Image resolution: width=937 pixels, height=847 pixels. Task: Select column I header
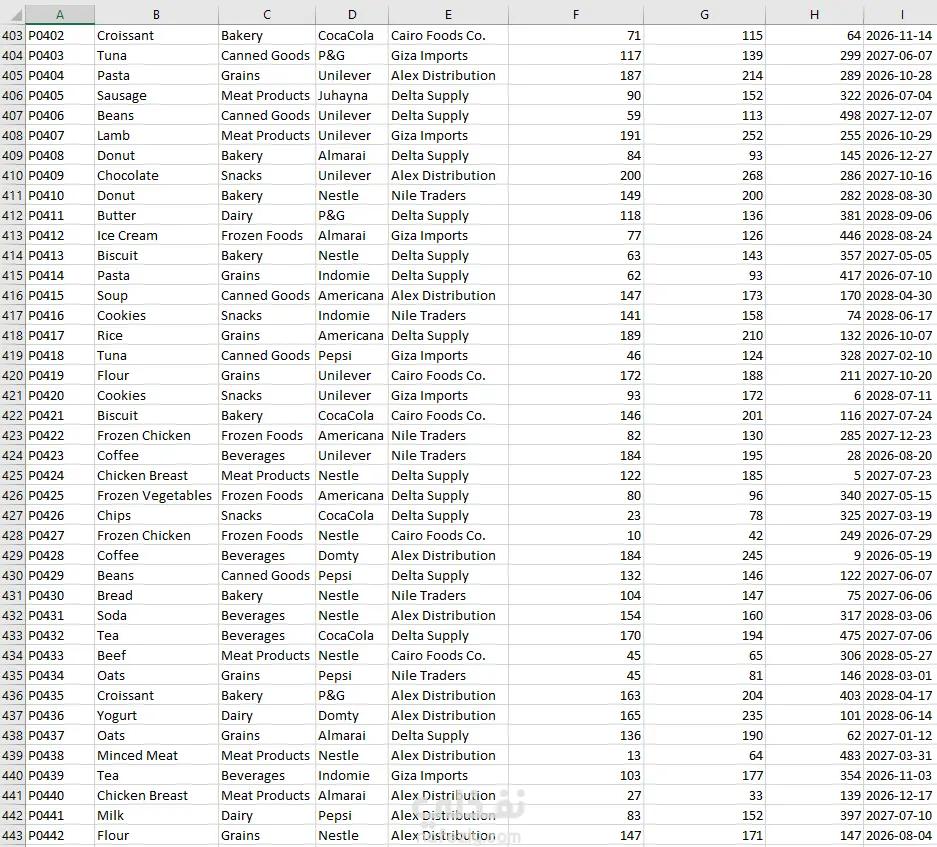[x=901, y=14]
